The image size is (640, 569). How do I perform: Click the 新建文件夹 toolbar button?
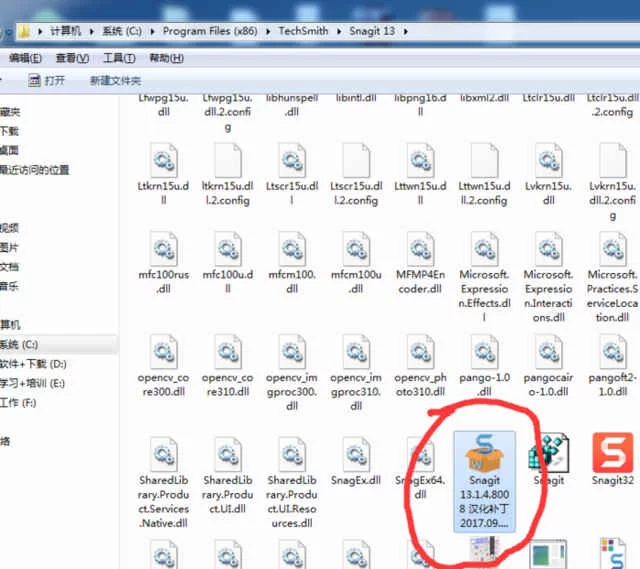point(116,81)
